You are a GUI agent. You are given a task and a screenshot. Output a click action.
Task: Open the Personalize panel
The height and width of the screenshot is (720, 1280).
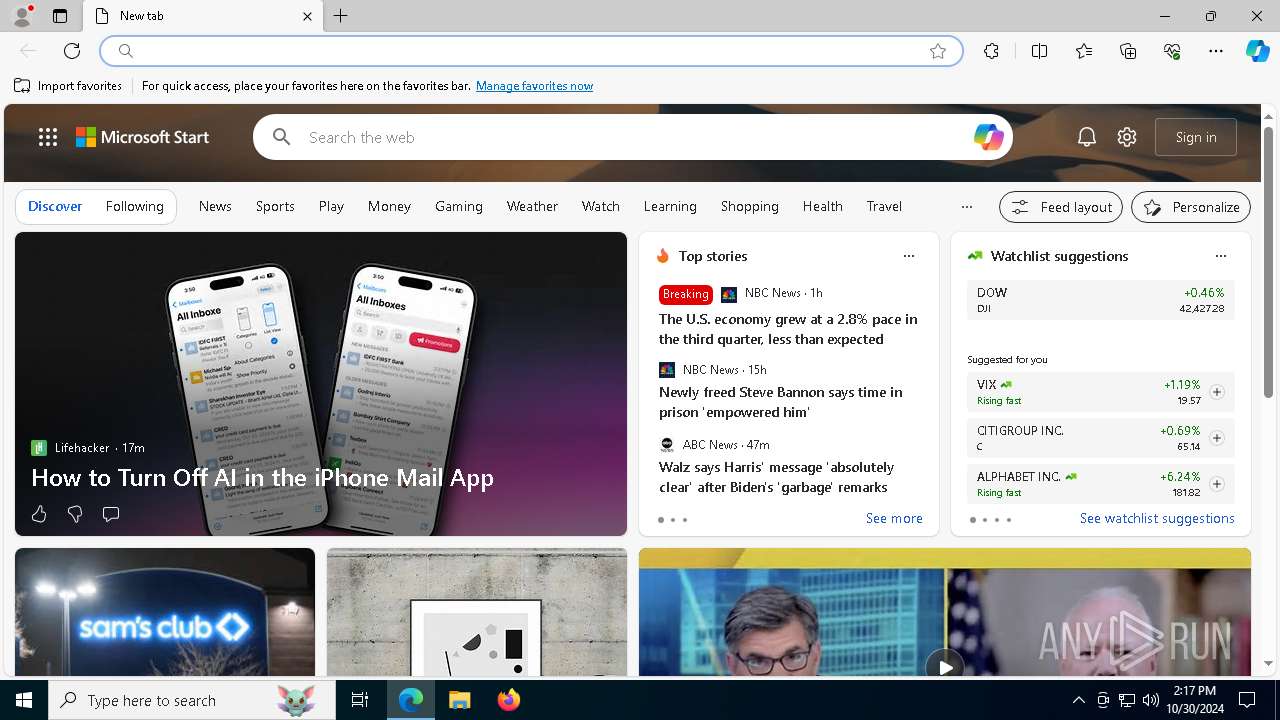[1191, 207]
